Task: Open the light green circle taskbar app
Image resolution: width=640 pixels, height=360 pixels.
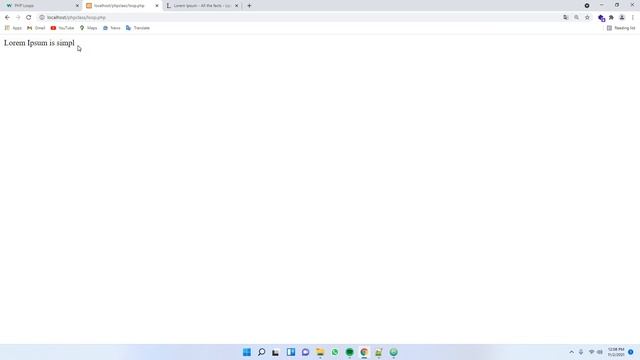Action: pos(393,352)
